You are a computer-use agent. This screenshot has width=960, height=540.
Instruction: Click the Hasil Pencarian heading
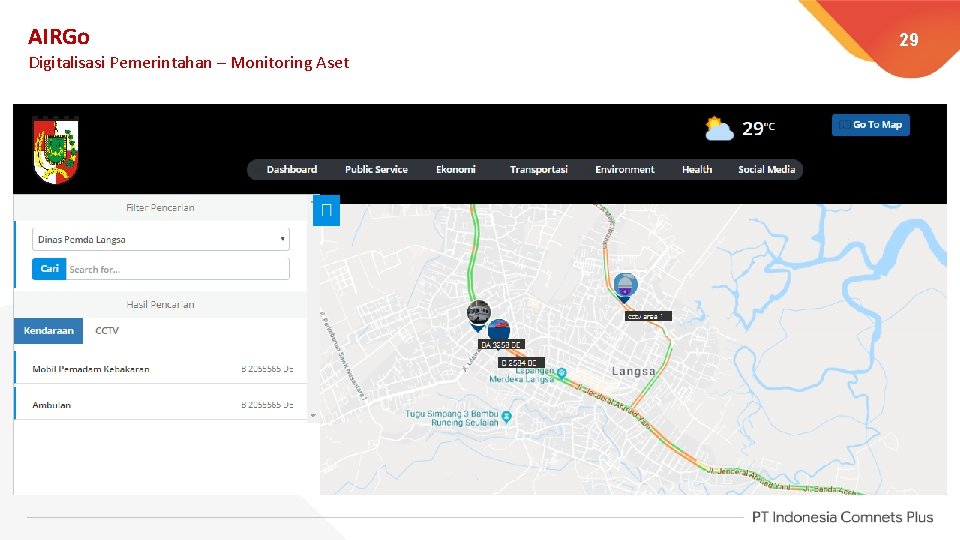click(x=160, y=304)
